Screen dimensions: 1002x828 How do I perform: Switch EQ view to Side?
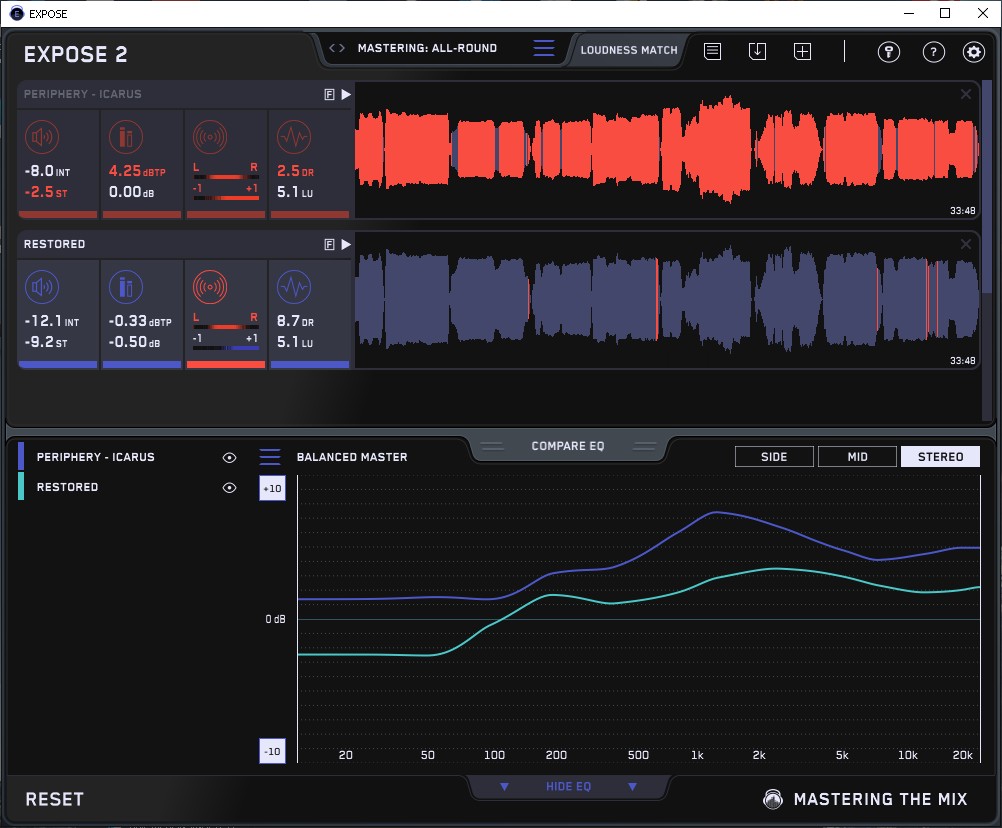[774, 457]
